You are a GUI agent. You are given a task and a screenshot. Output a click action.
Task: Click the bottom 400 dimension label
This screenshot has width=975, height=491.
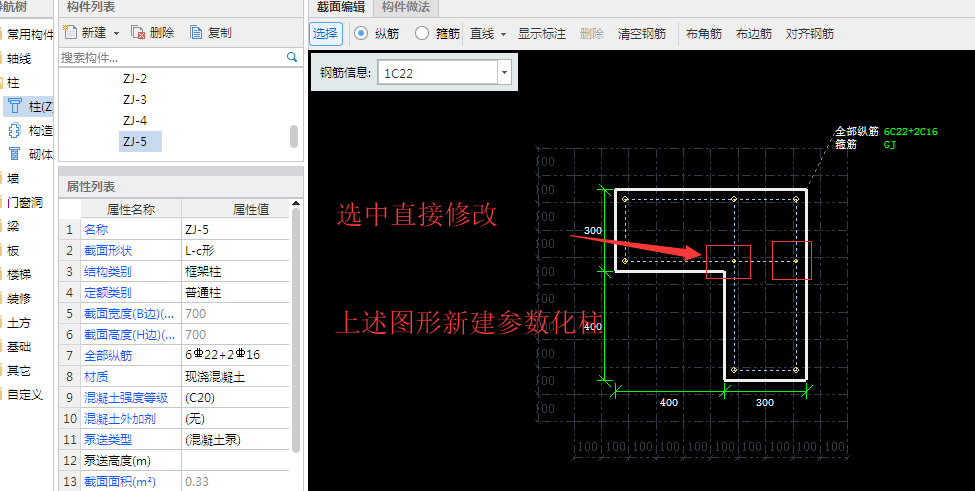pos(668,403)
